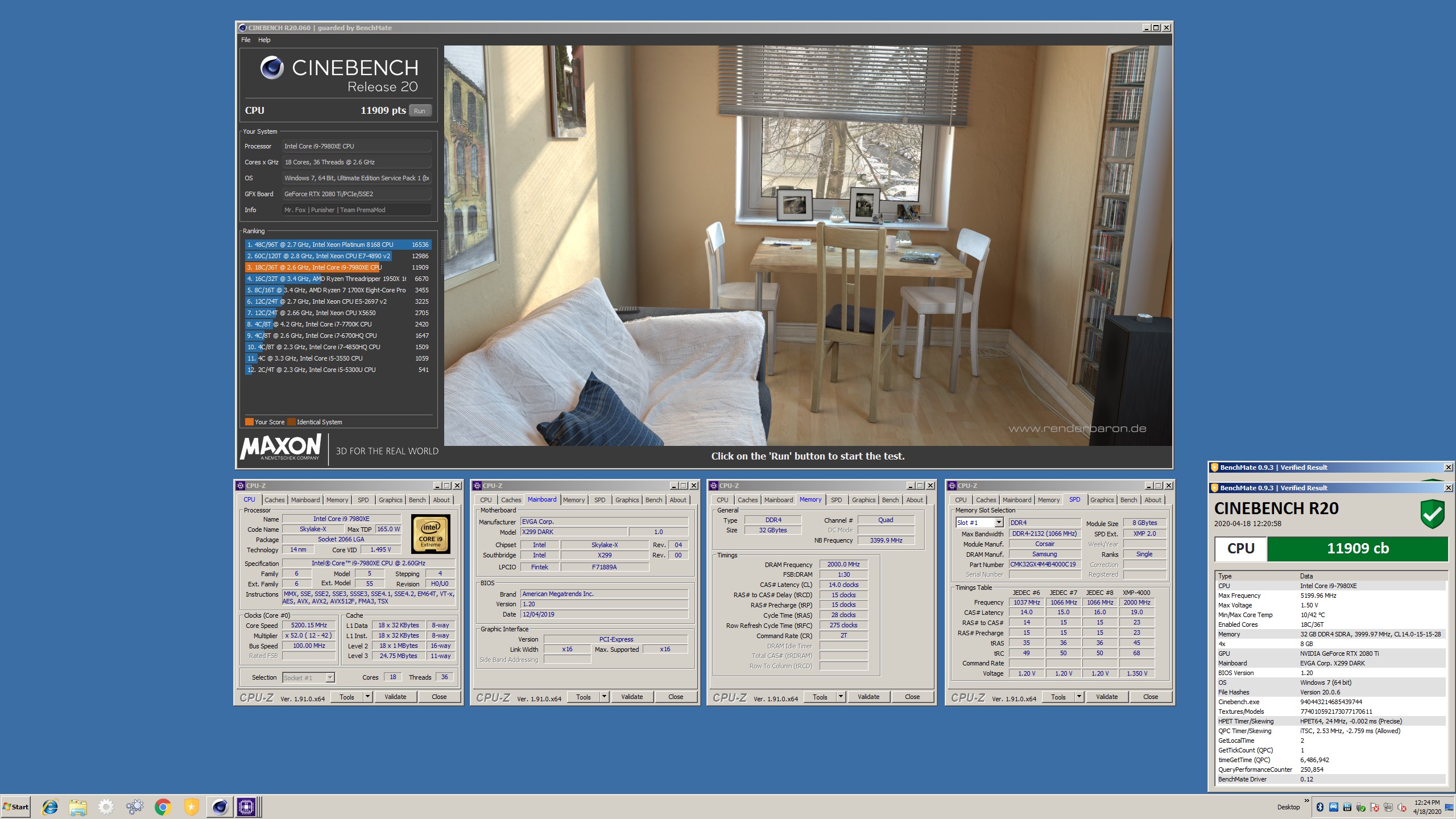Open the Bench tab in SPD CPU-Z window

[x=1128, y=500]
